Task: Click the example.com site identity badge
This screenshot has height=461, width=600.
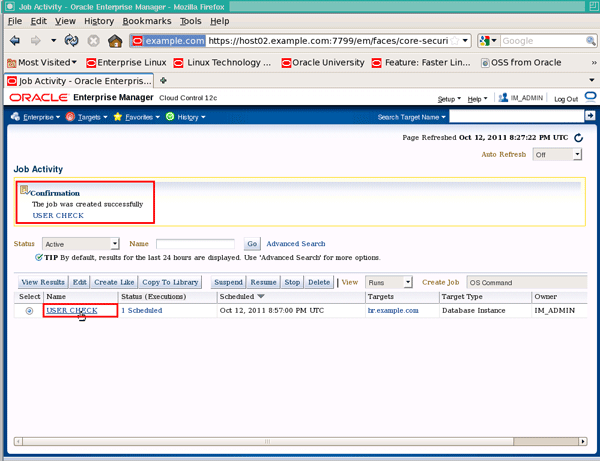Action: pyautogui.click(x=168, y=41)
